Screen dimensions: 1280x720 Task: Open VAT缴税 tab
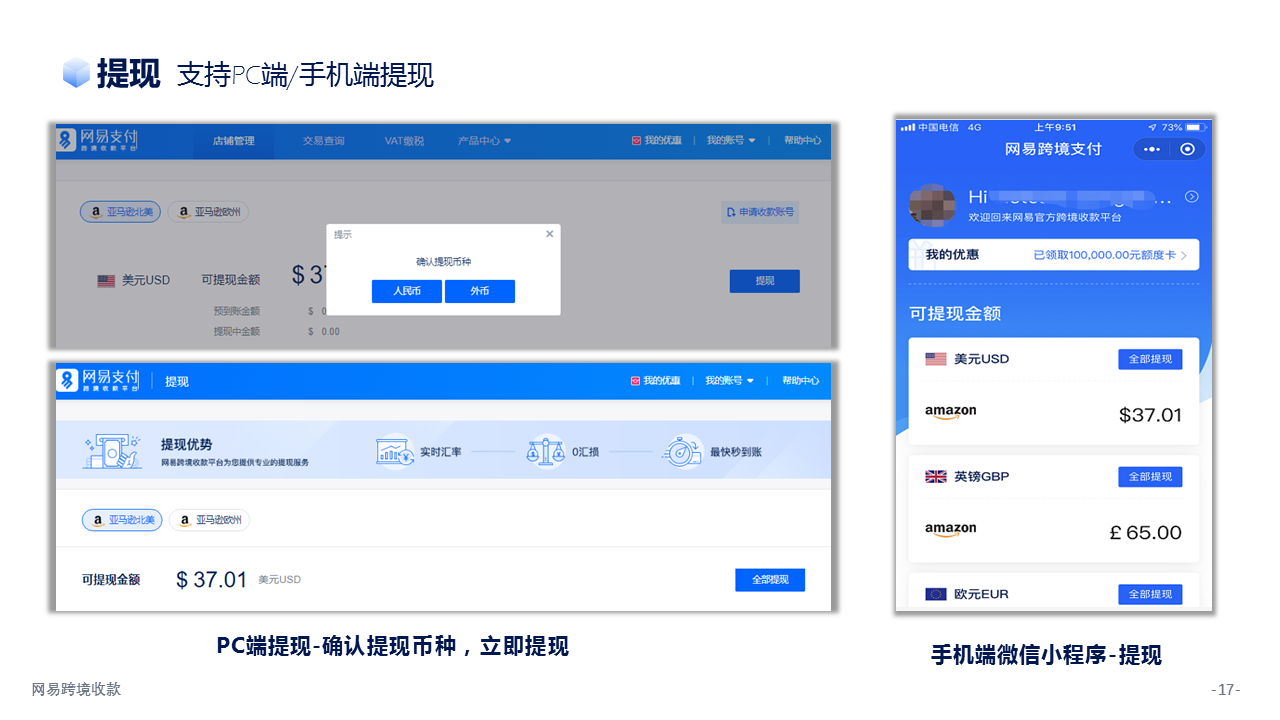point(404,141)
